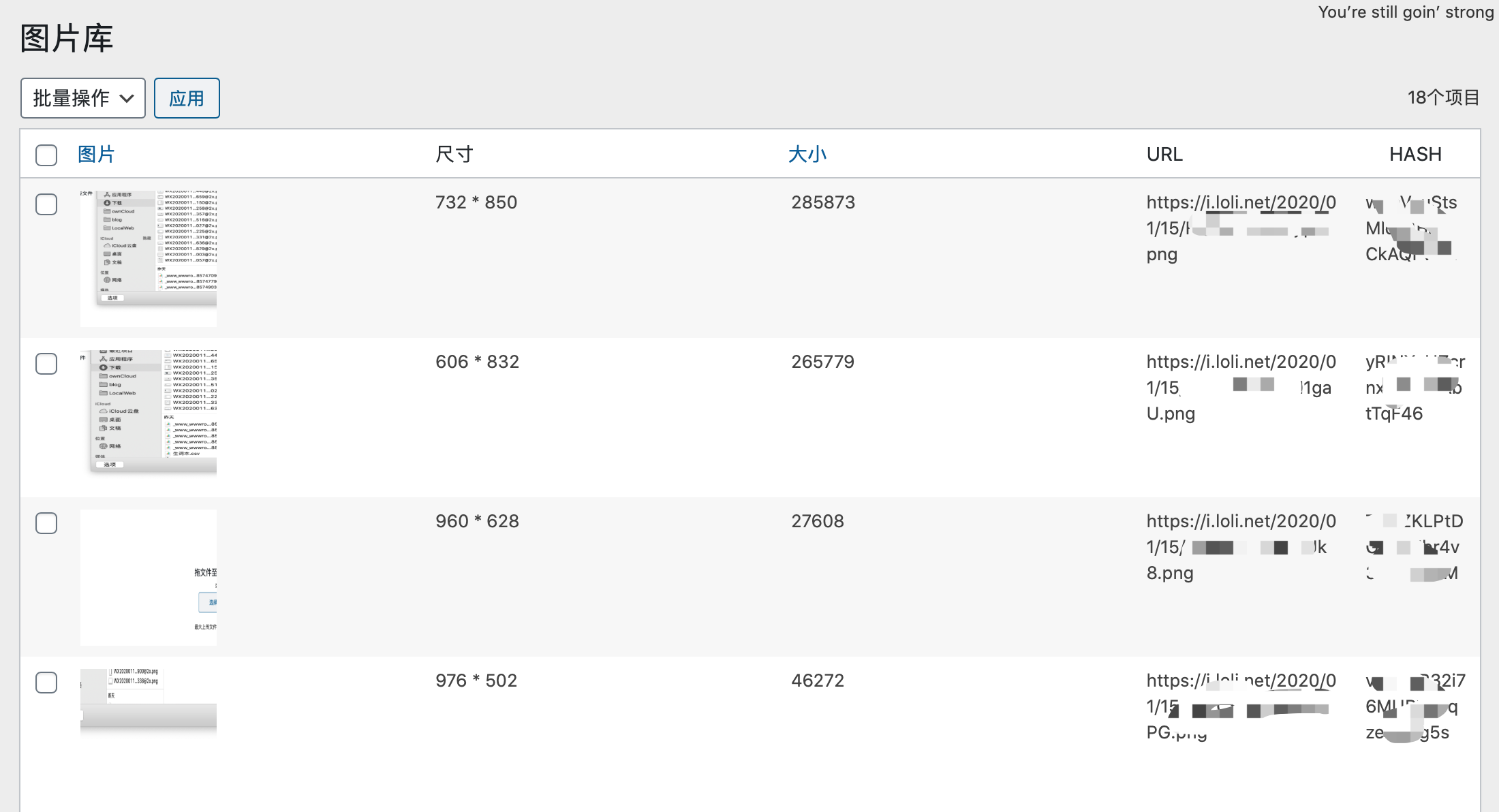Check the box for the 606 * 832 image
This screenshot has width=1499, height=812.
tap(46, 363)
